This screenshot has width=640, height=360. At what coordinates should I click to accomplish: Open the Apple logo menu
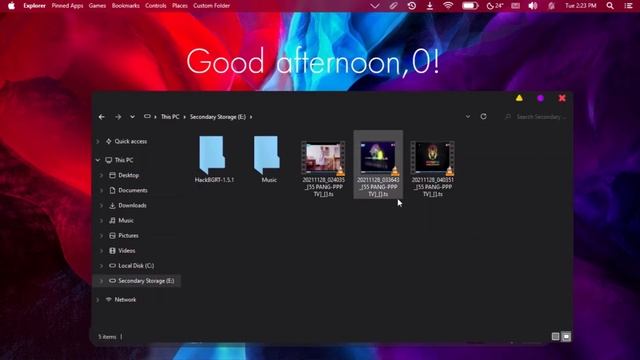tap(11, 6)
